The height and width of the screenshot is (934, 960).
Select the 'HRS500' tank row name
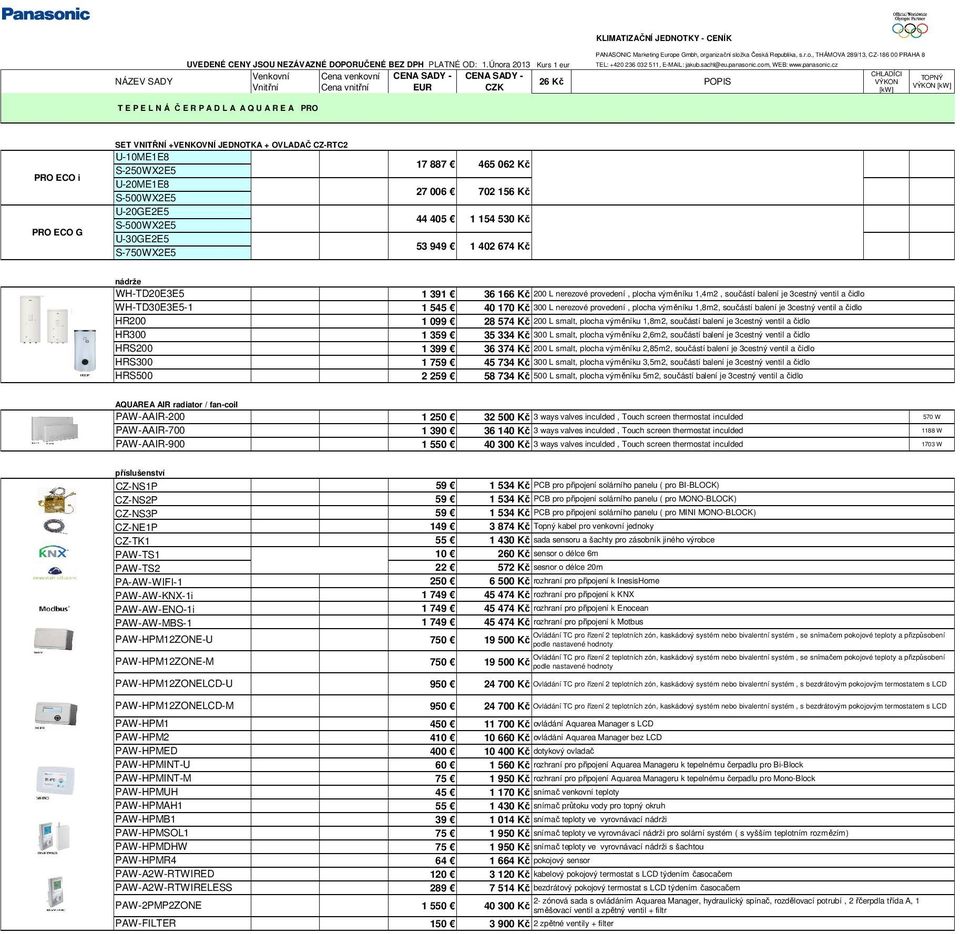[134, 376]
